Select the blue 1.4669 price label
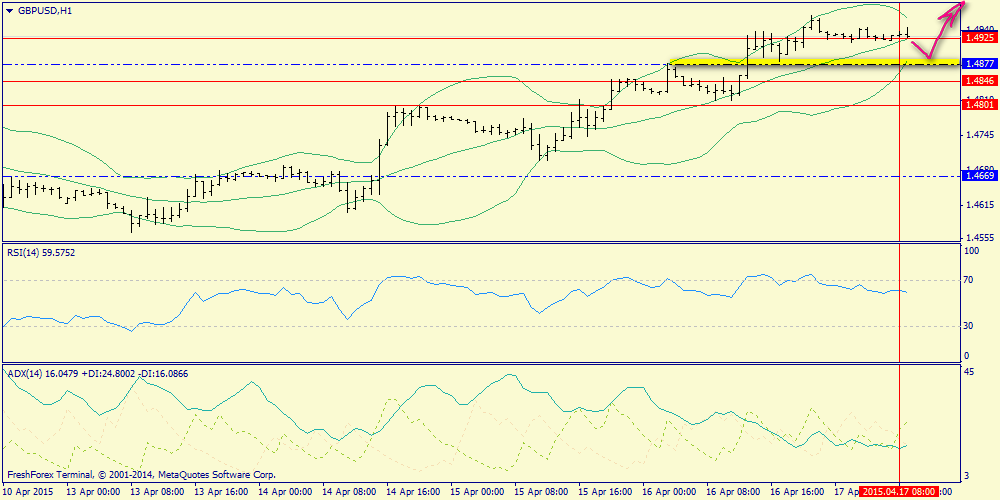 (978, 175)
